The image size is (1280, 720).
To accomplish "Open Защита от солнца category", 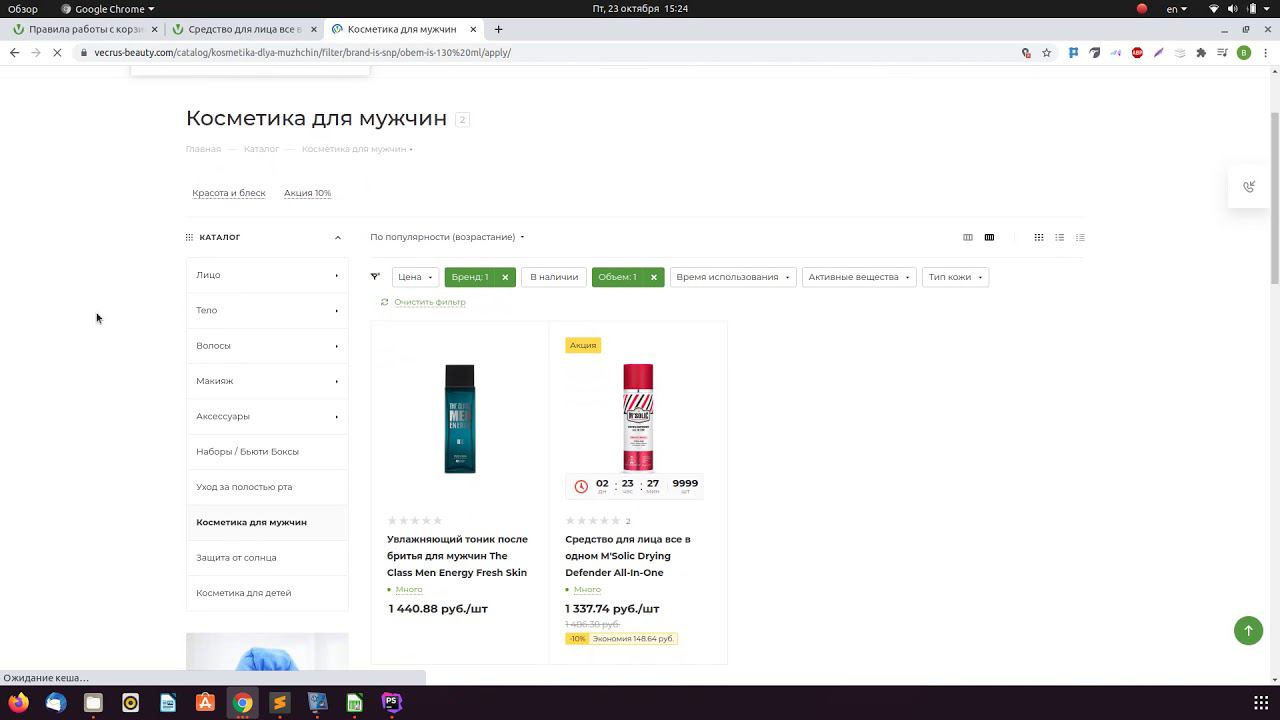I will [267, 558].
